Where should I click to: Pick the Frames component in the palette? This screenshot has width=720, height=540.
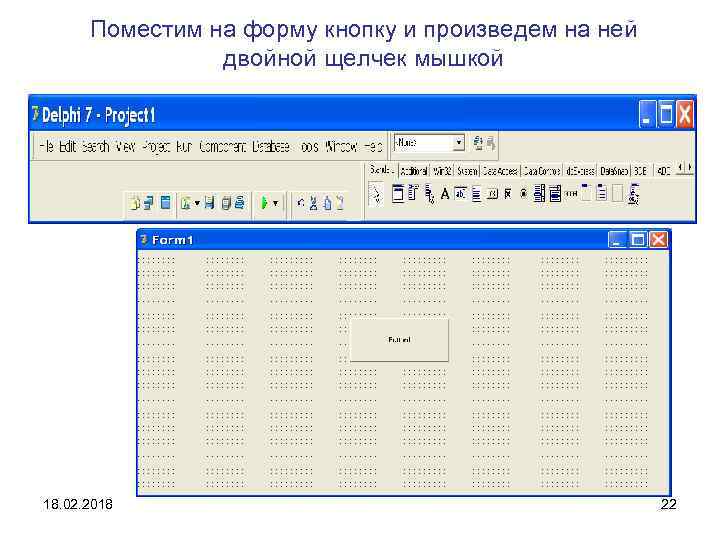pyautogui.click(x=398, y=193)
